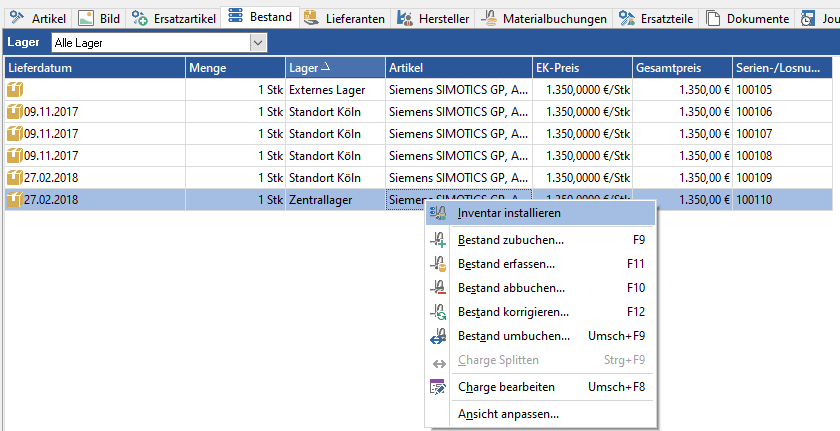Viewport: 840px width, 431px height.
Task: Open the Lager dropdown arrow
Action: [x=258, y=43]
